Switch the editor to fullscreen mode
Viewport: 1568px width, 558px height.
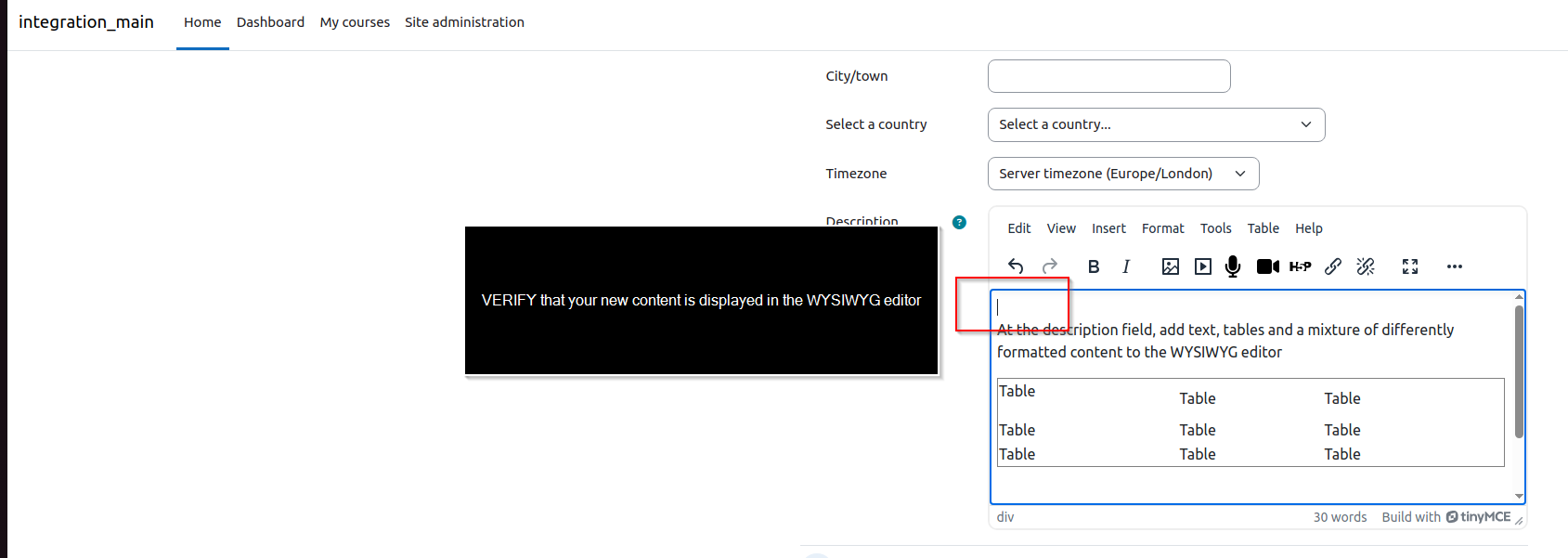1410,266
